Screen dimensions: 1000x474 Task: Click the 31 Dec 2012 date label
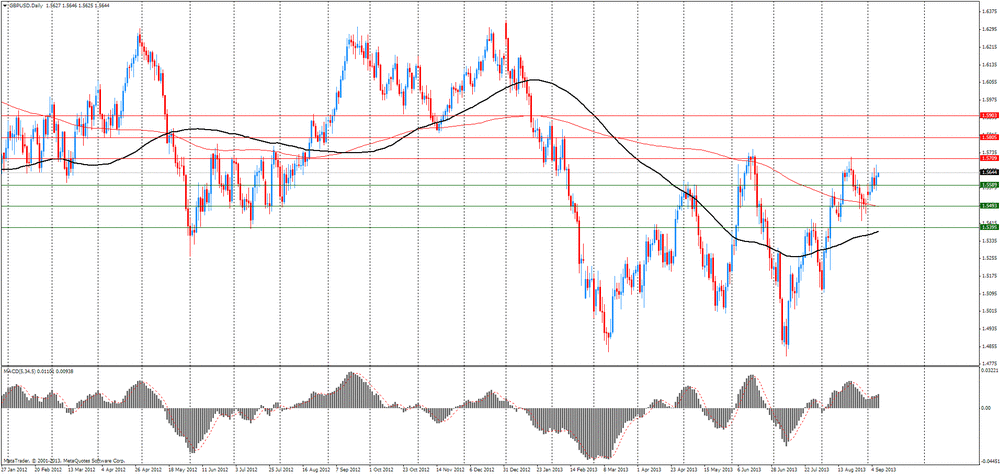516,468
